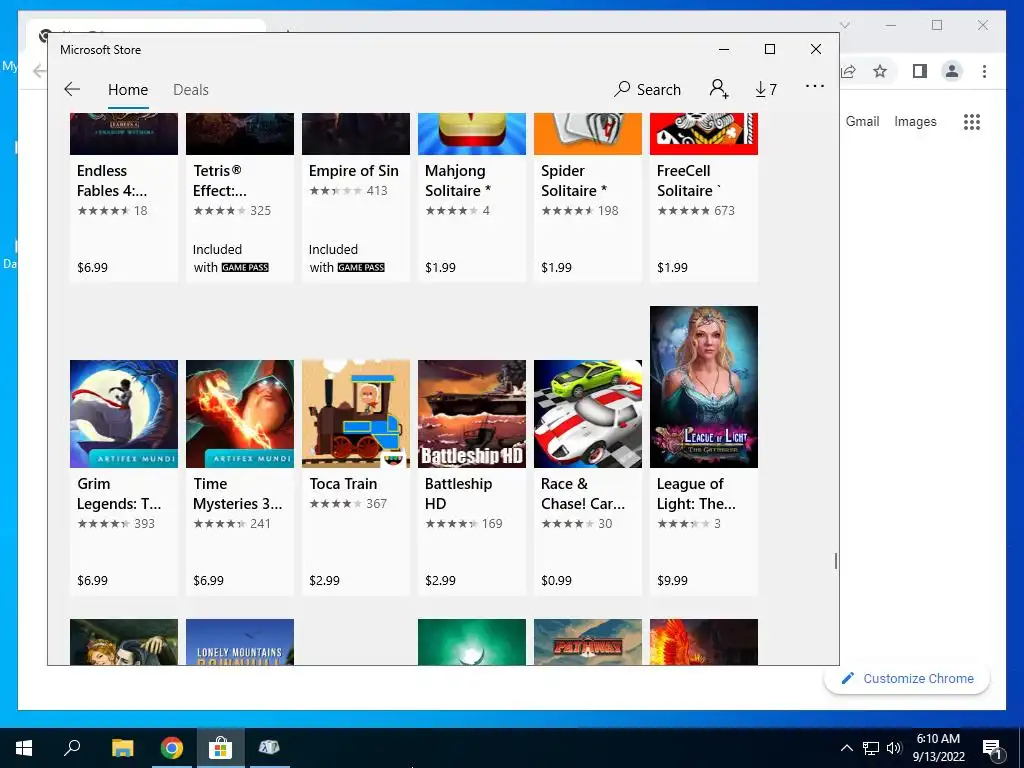Click the Customize Chrome button
1024x768 pixels.
(x=906, y=679)
